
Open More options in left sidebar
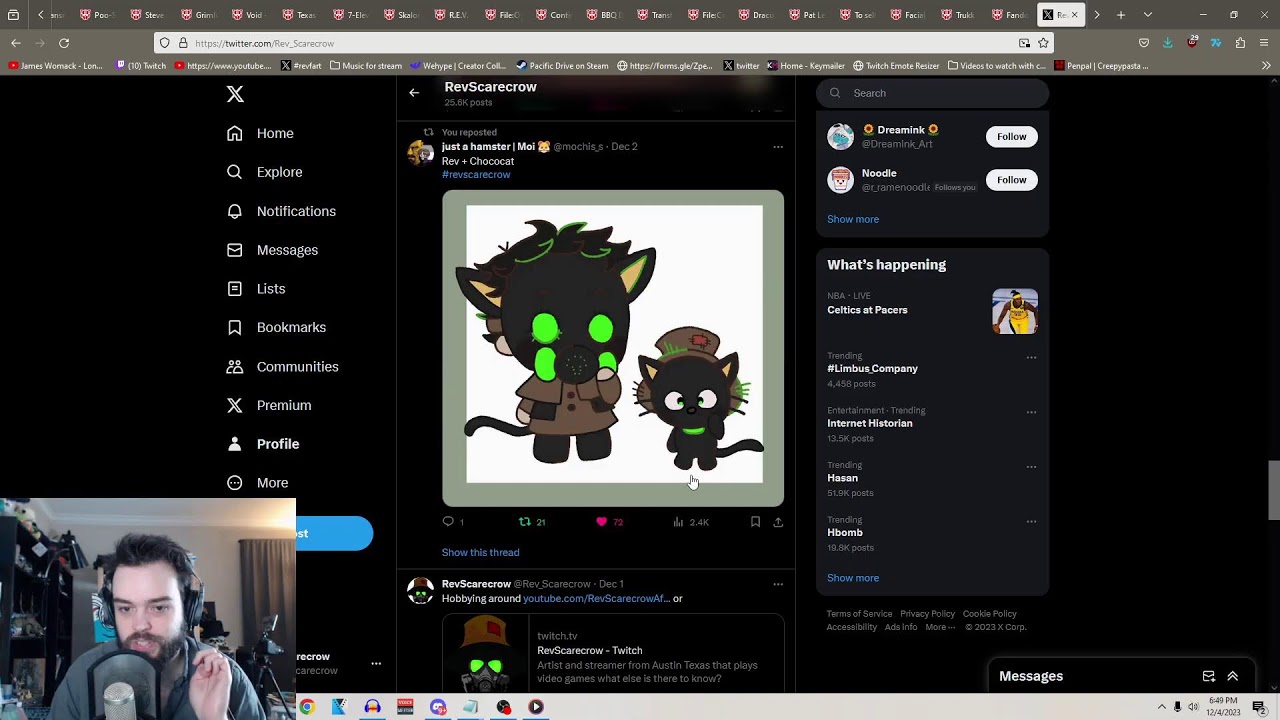(258, 483)
